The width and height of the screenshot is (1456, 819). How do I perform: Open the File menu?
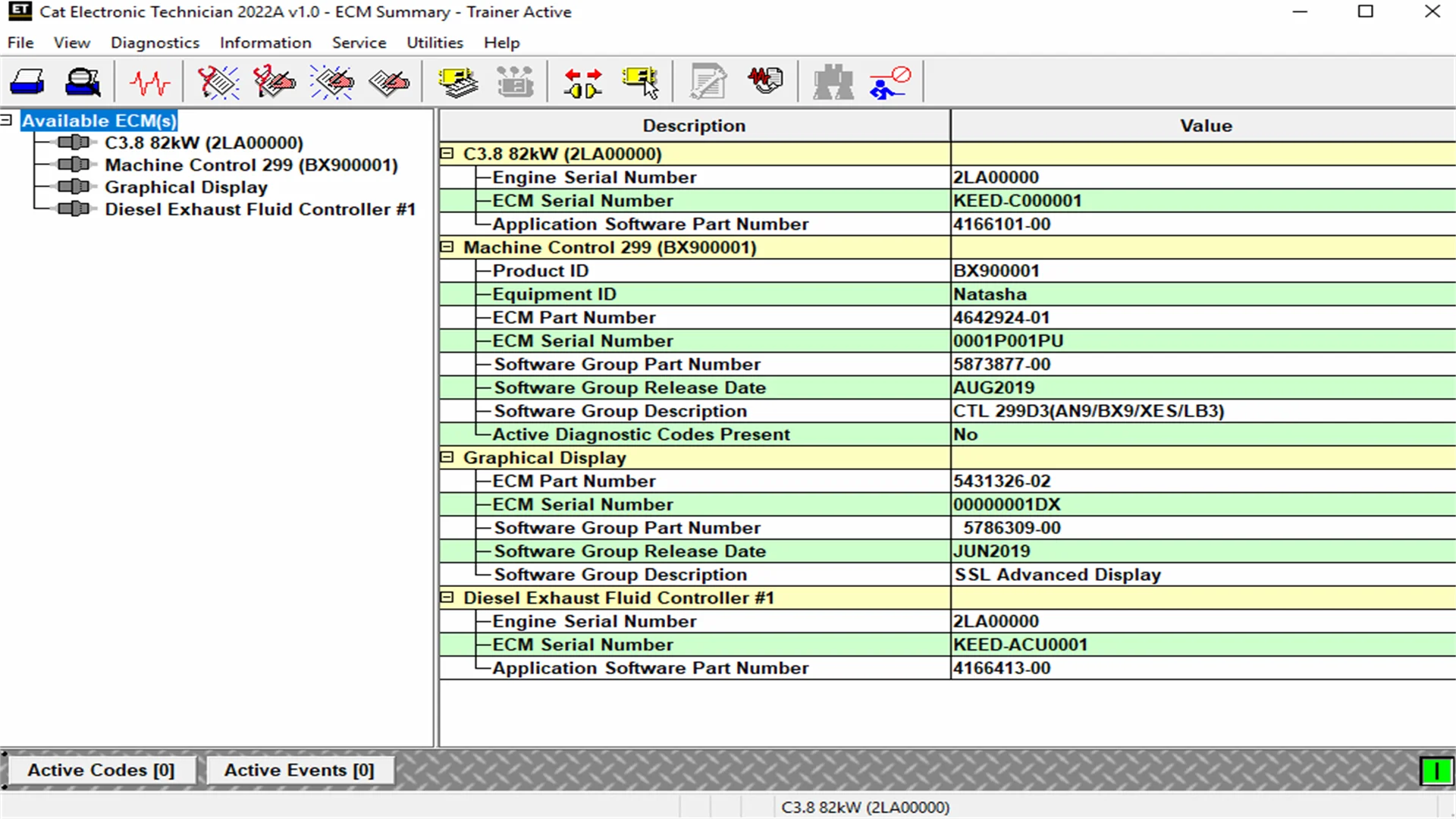(20, 42)
